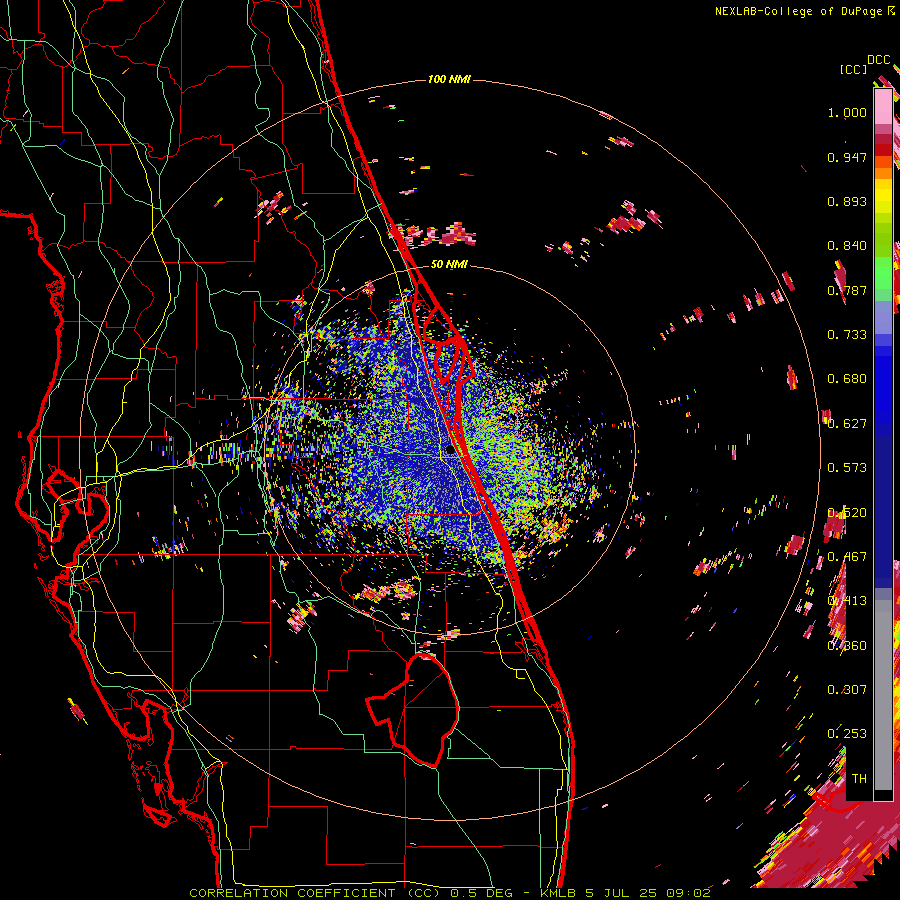Image resolution: width=900 pixels, height=900 pixels.
Task: Pick the yellow color bar segment
Action: pyautogui.click(x=883, y=196)
